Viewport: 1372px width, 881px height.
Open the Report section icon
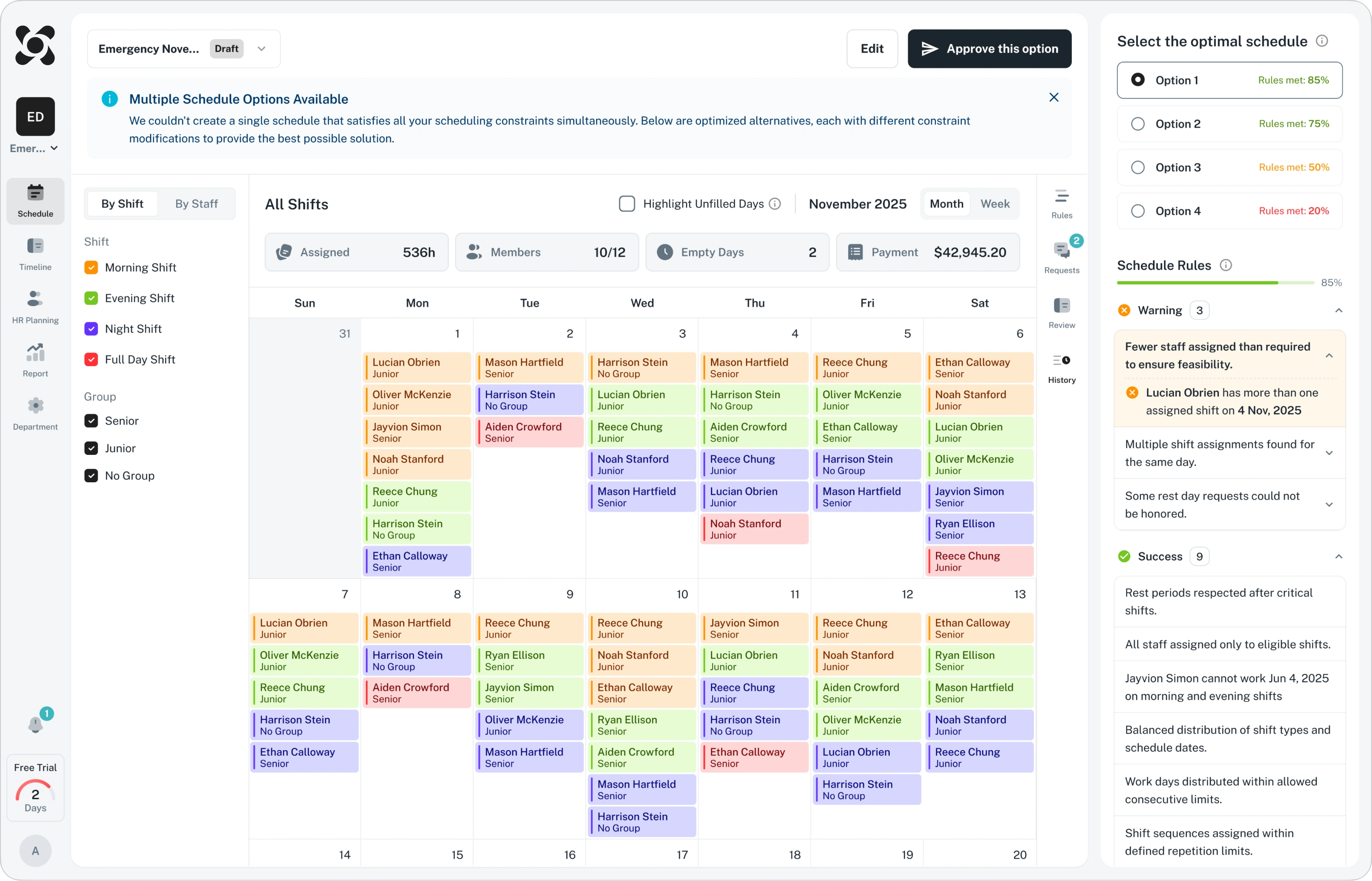(35, 360)
